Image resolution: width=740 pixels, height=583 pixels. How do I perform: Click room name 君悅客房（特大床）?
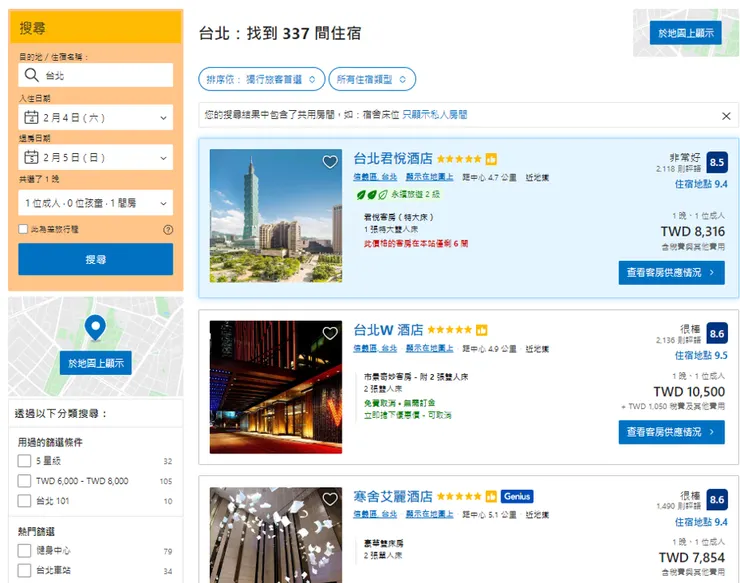pyautogui.click(x=398, y=217)
